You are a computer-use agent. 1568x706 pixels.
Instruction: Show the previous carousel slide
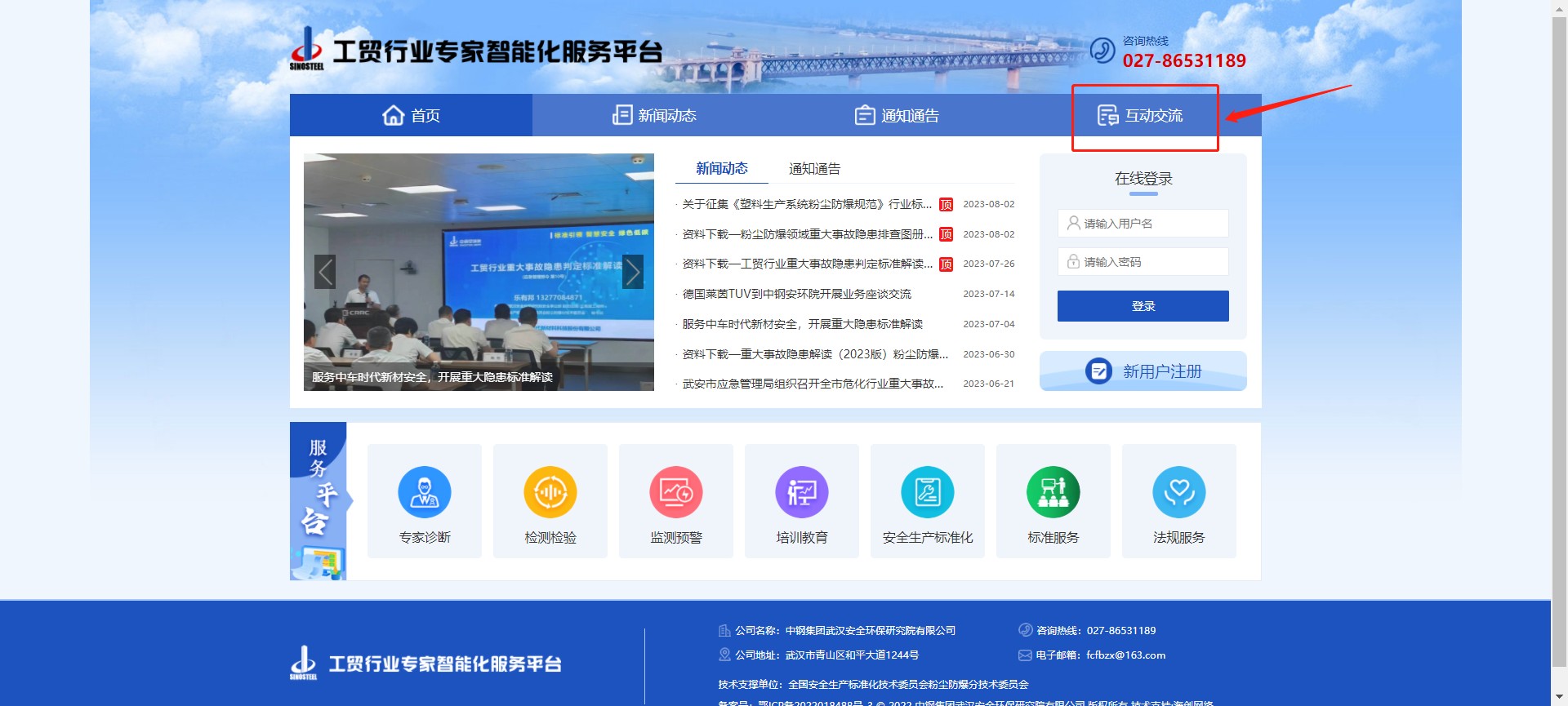coord(325,272)
